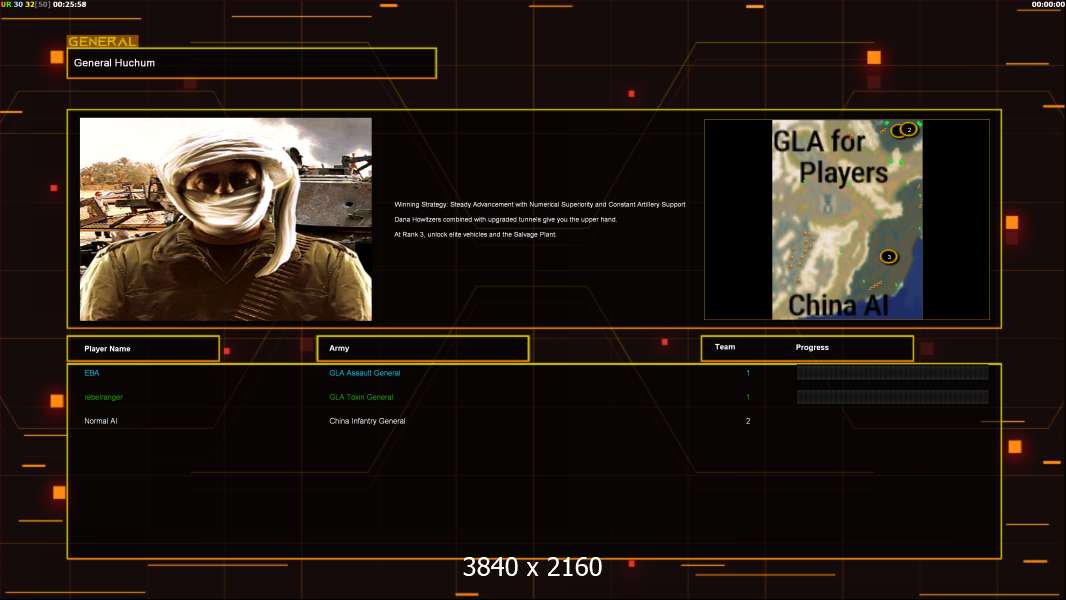The width and height of the screenshot is (1066, 600).
Task: Click rebelranger's loading progress bar
Action: [x=892, y=397]
